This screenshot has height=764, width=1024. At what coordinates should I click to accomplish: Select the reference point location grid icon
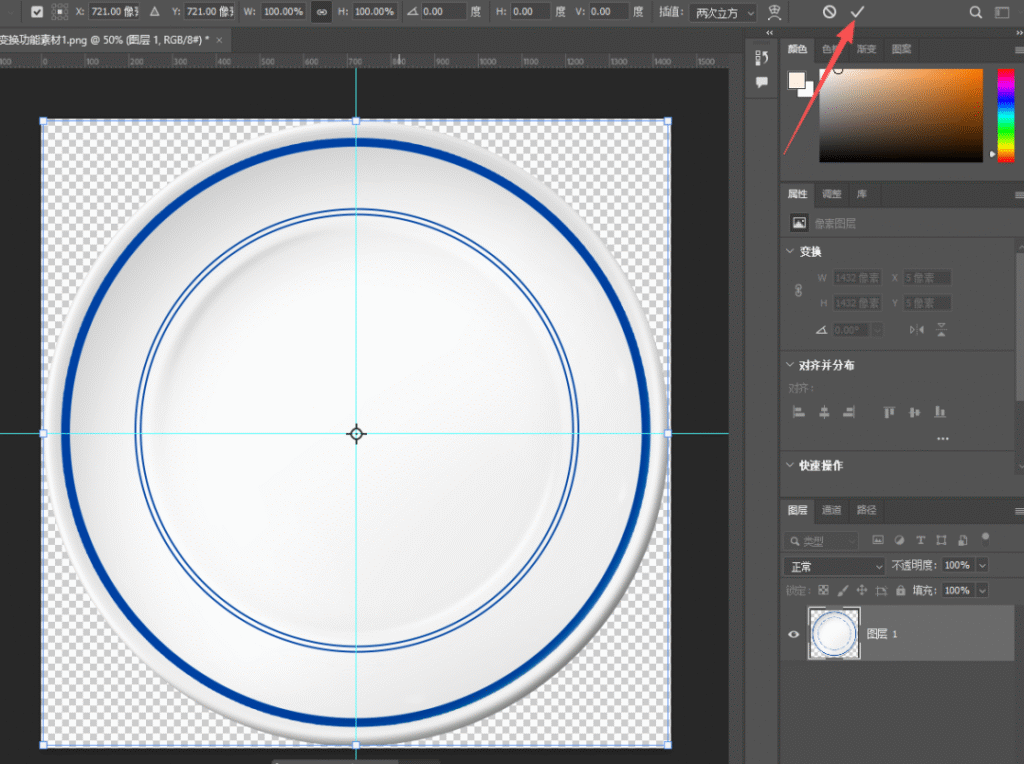pyautogui.click(x=59, y=12)
